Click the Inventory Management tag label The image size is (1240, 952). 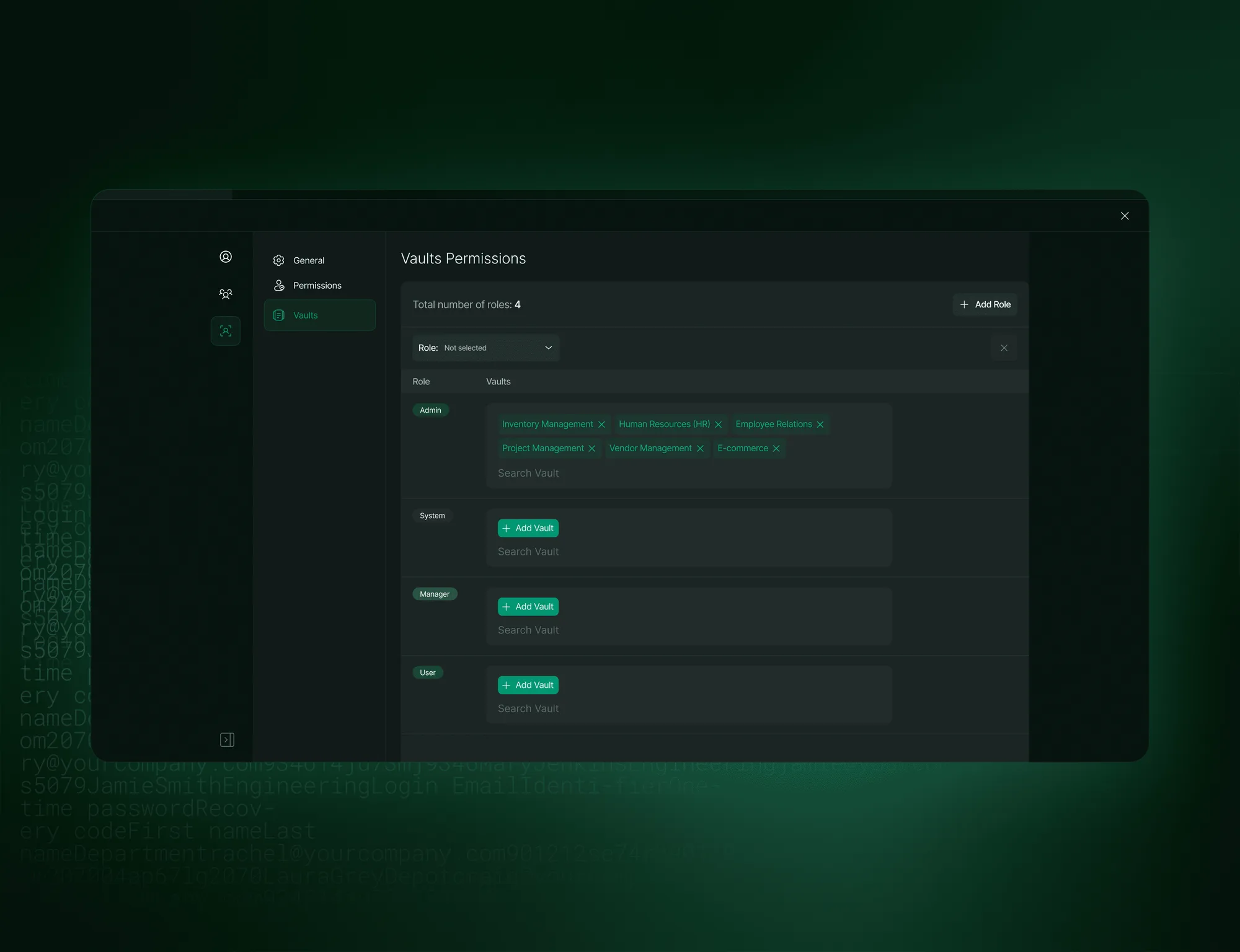[547, 425]
